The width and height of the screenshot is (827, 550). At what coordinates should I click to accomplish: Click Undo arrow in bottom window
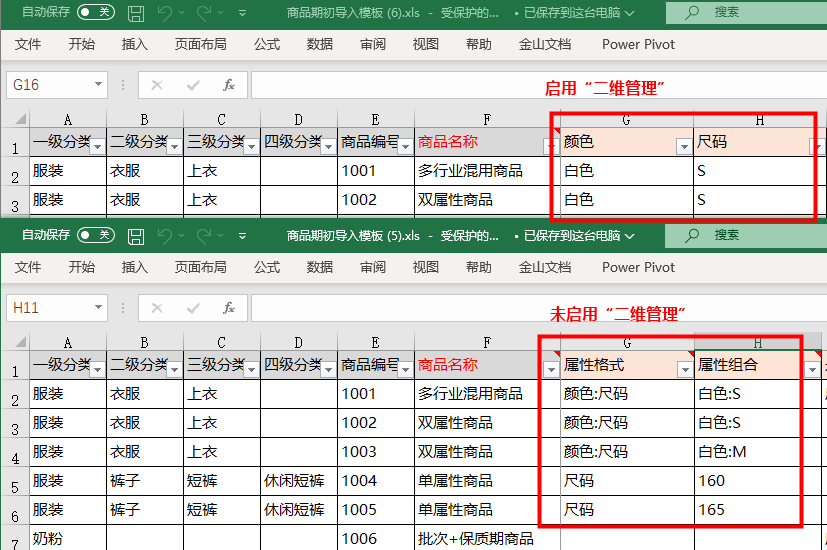tap(165, 236)
